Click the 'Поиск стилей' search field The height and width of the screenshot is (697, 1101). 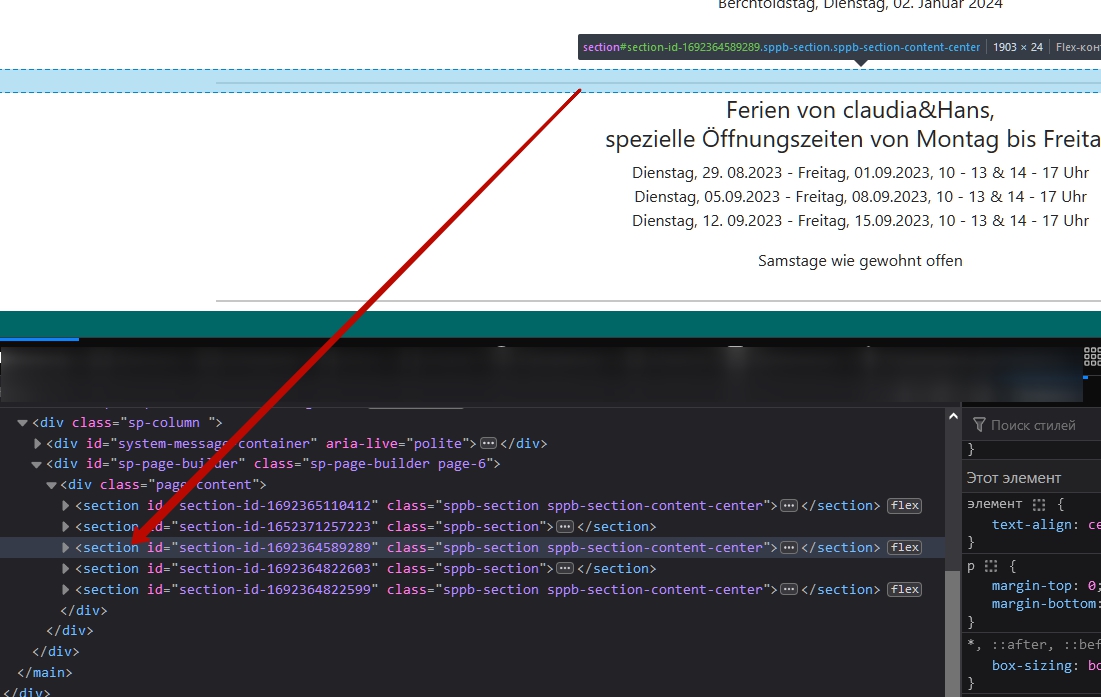click(x=1040, y=425)
